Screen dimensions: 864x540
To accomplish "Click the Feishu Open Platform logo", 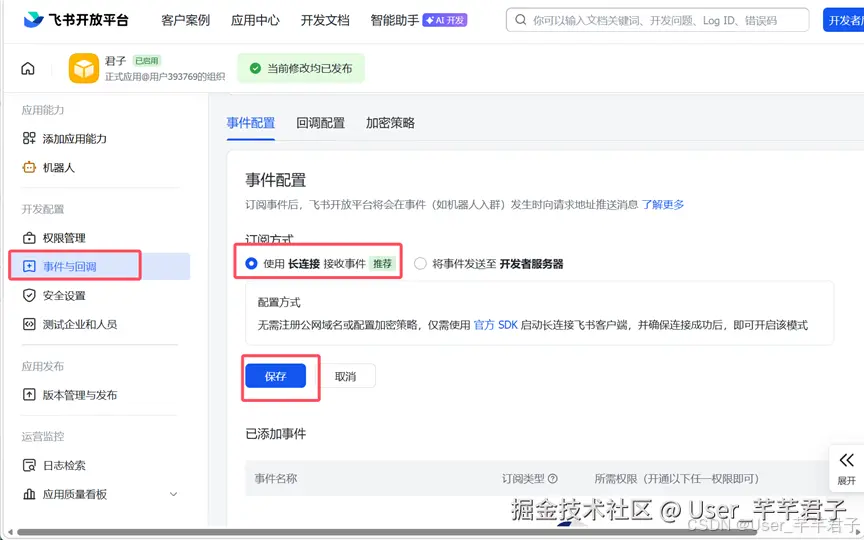I will coord(76,20).
